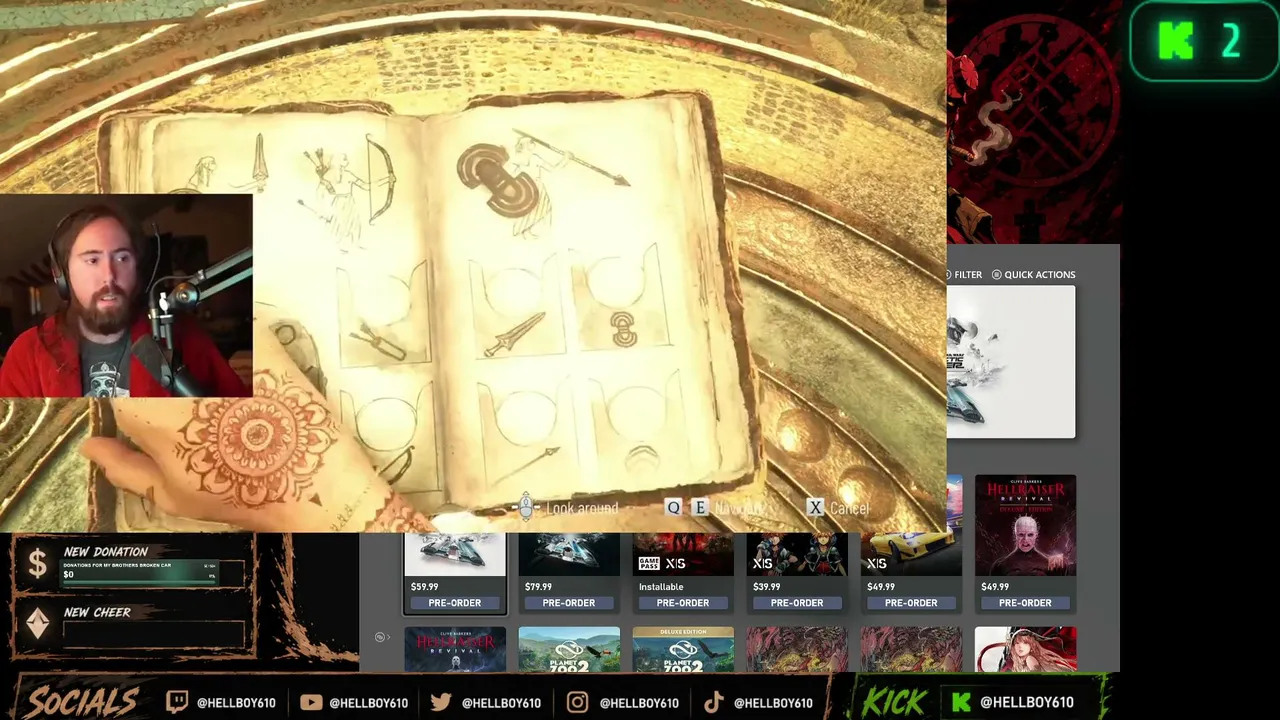Click the Quick Actions circle icon
Viewport: 1280px width, 720px height.
pos(996,275)
